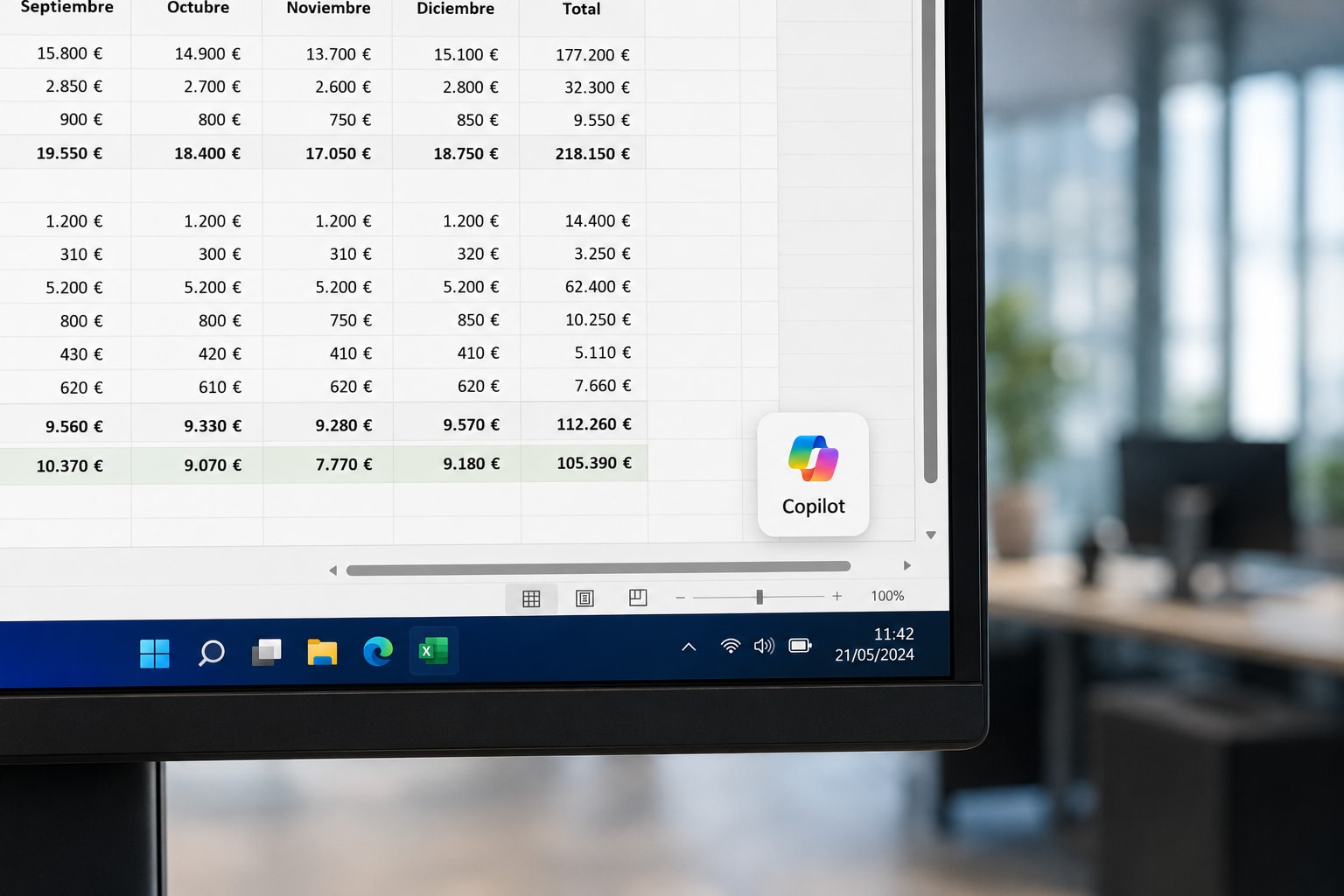Open taskbar Search
The height and width of the screenshot is (896, 1344).
(x=211, y=653)
